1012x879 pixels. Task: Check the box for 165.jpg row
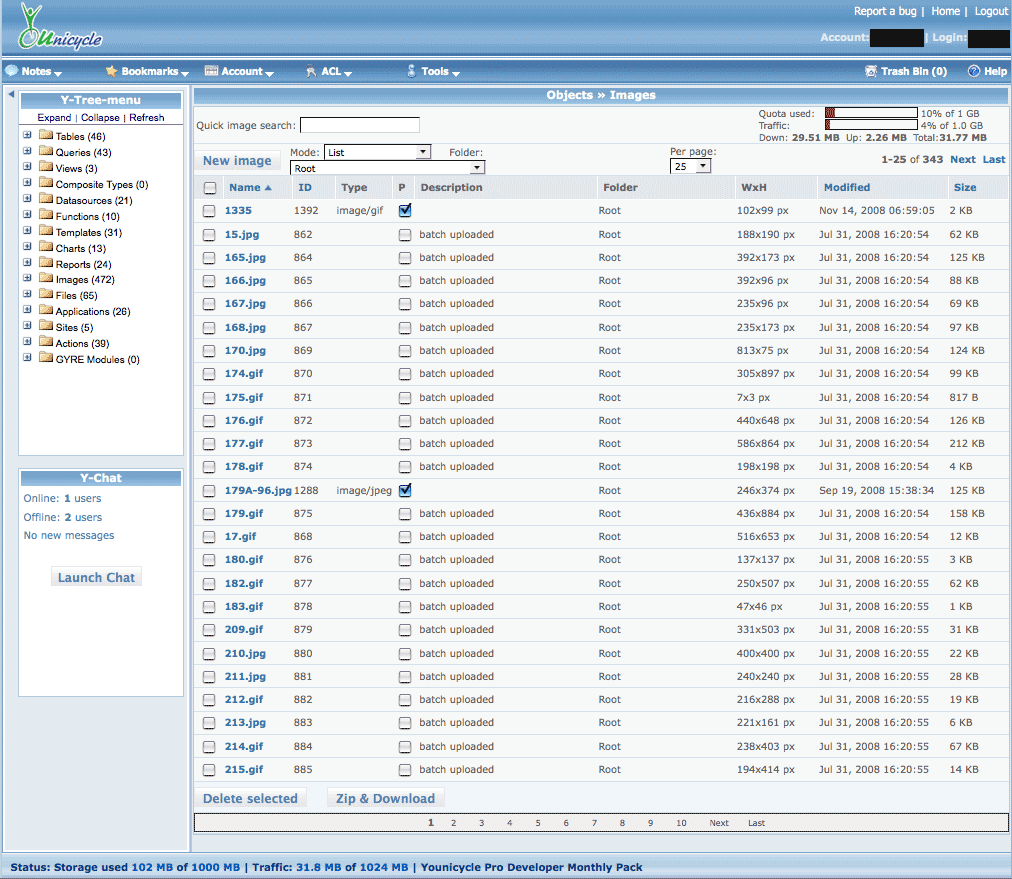pyautogui.click(x=209, y=258)
